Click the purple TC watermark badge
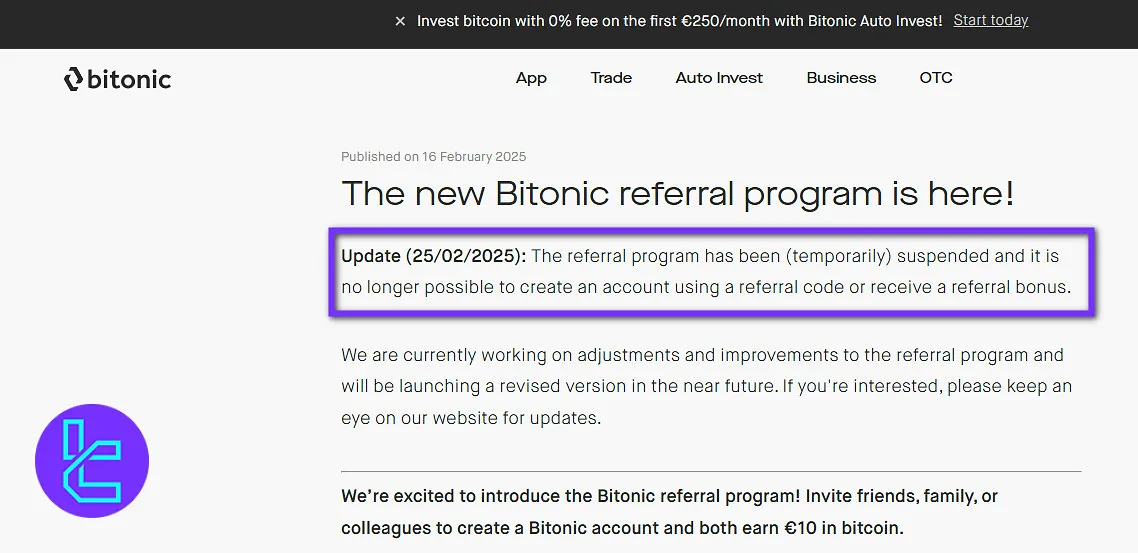This screenshot has height=553, width=1138. click(x=92, y=461)
